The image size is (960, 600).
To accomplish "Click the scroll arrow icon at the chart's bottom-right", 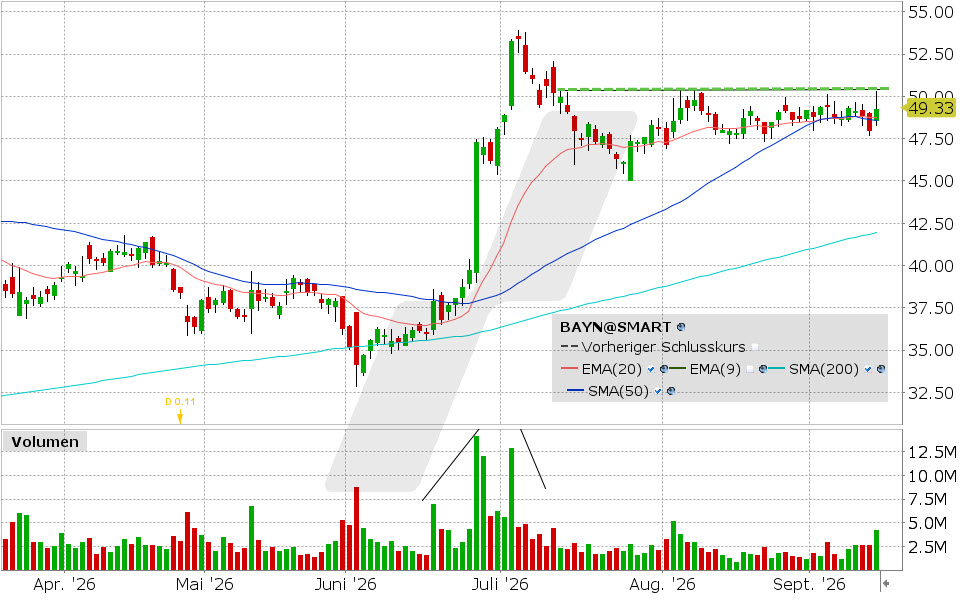I will pos(885,583).
